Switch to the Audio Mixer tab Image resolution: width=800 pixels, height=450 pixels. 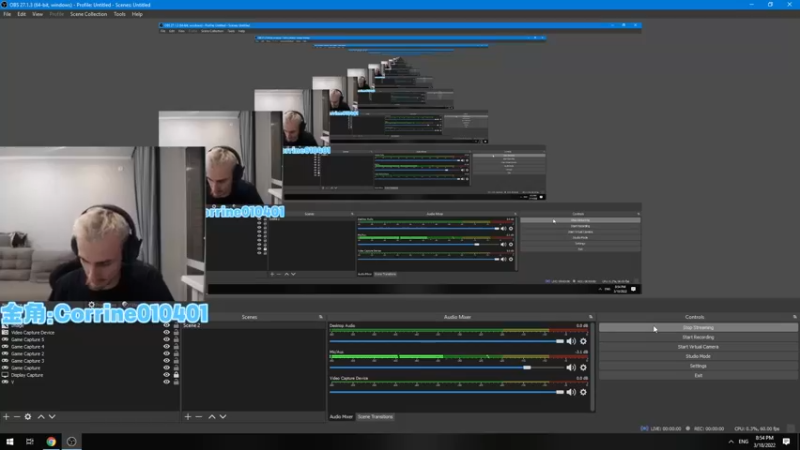point(341,417)
